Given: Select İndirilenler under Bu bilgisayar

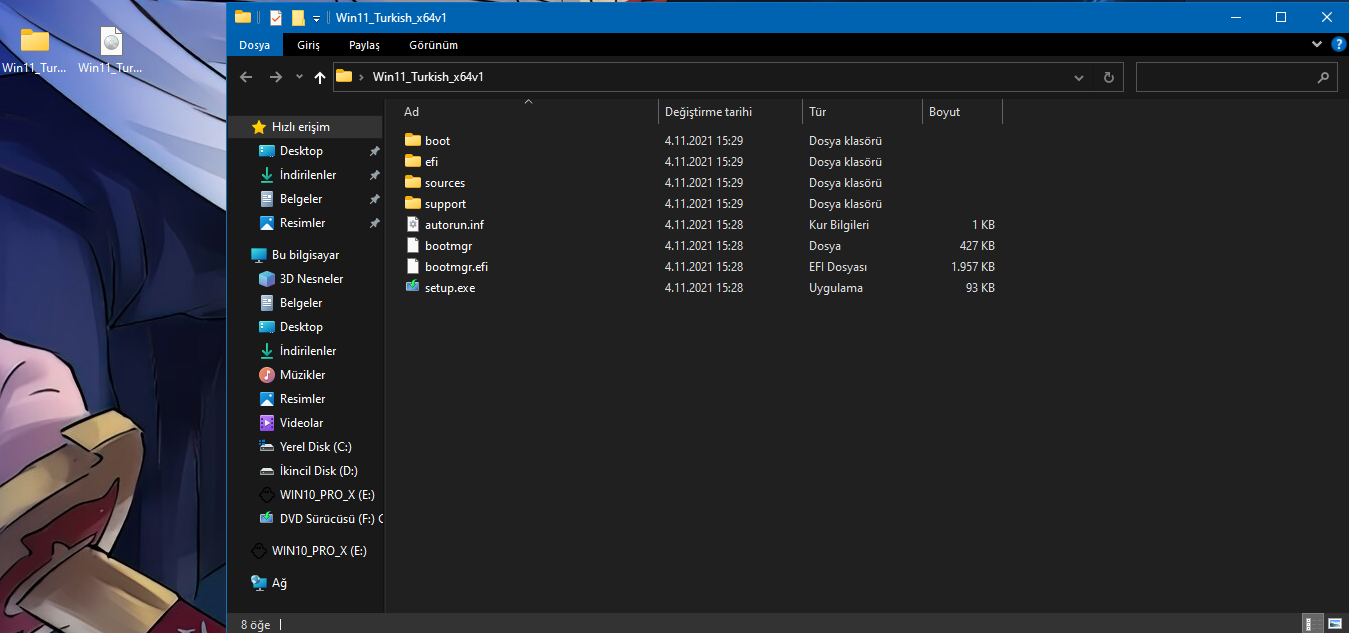Looking at the screenshot, I should [308, 351].
